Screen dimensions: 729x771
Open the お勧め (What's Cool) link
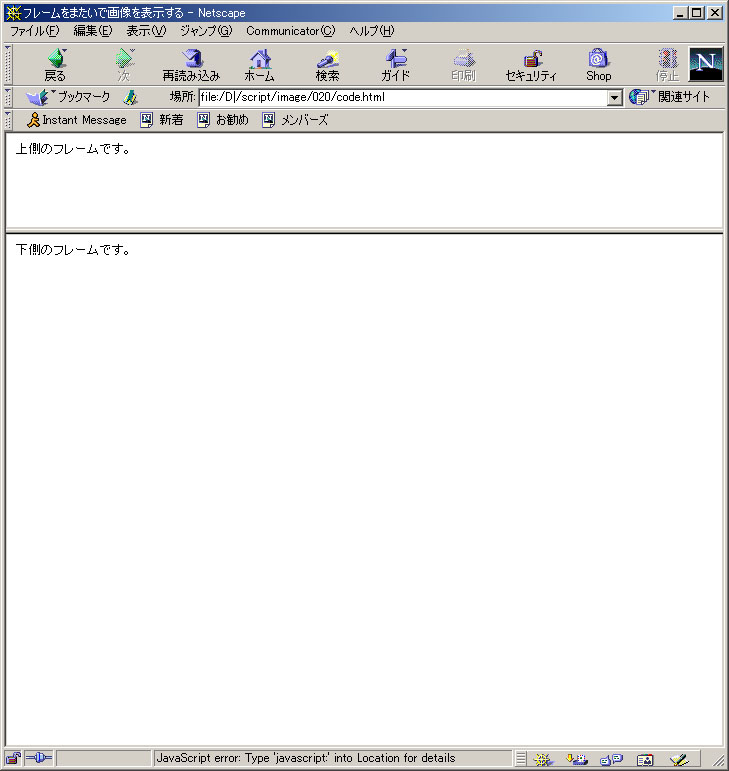(x=223, y=120)
